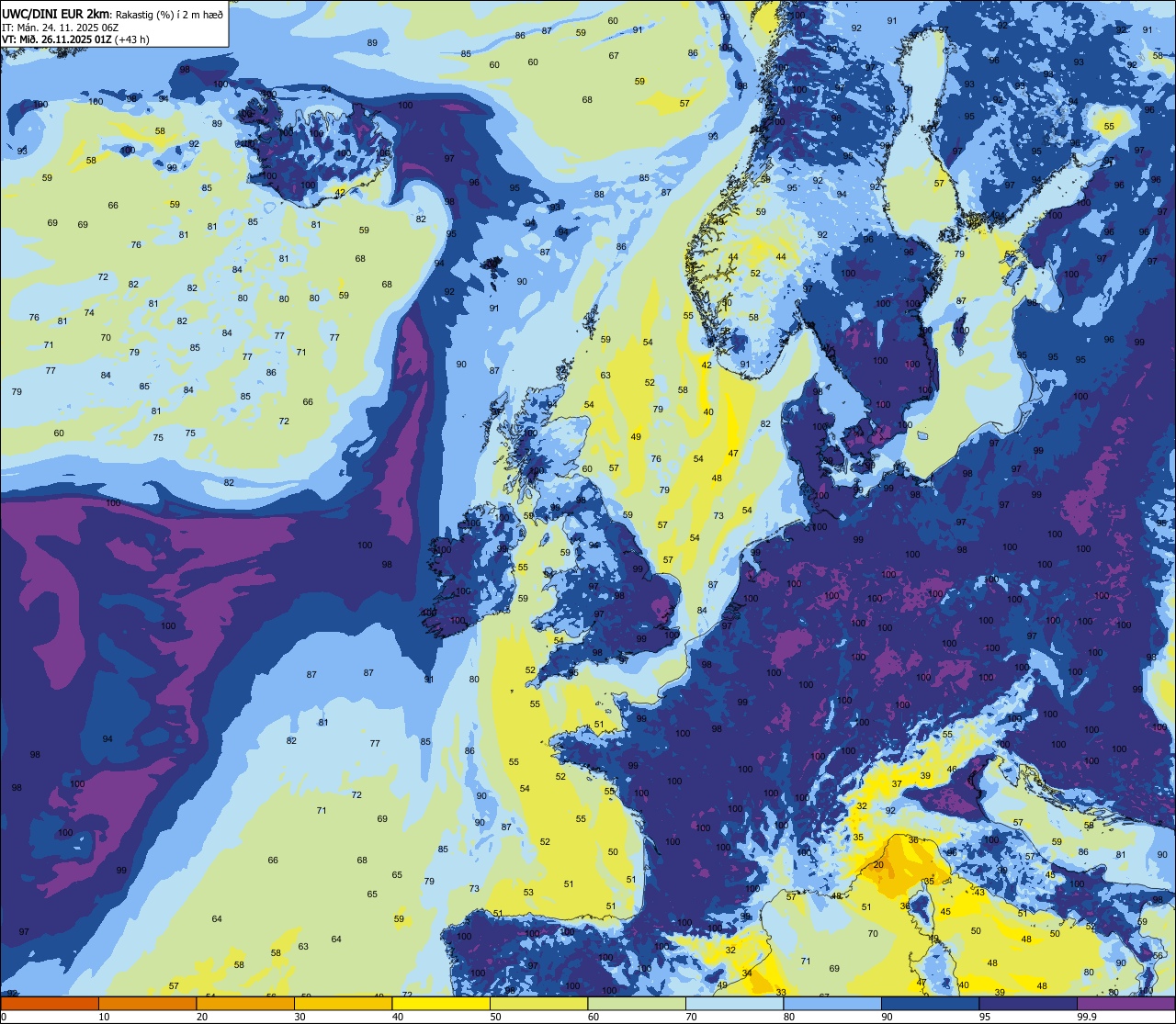This screenshot has height=1024, width=1176.
Task: Click the humidity value '20' in the orange area
Action: coord(878,865)
